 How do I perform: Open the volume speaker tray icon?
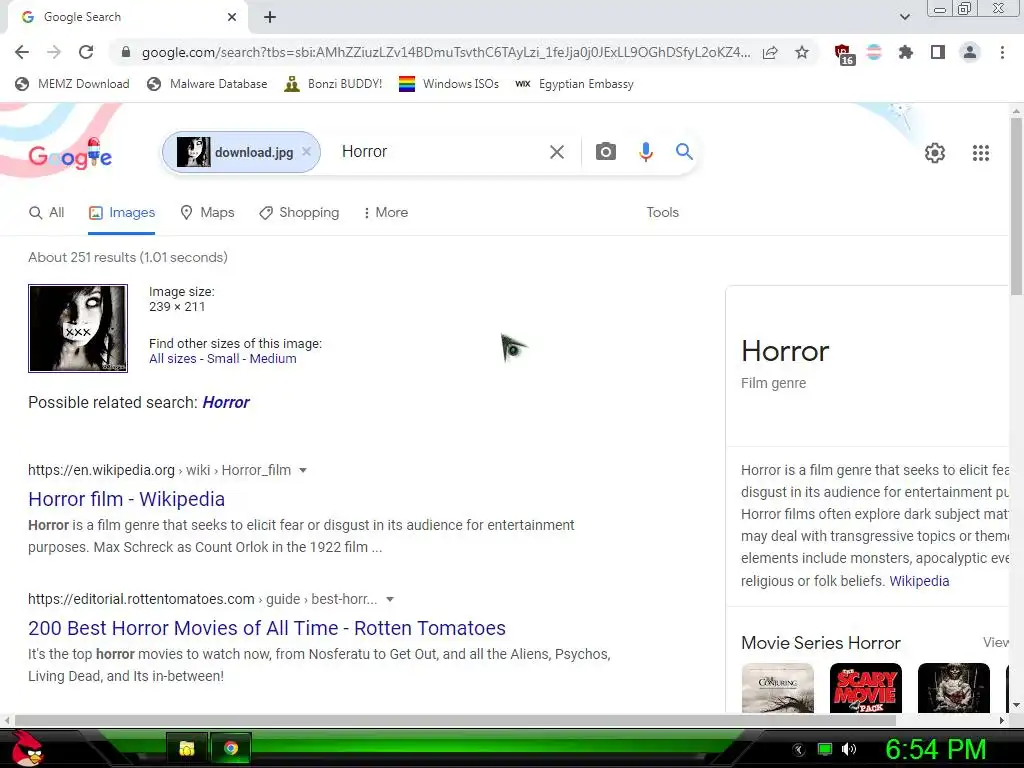pyautogui.click(x=849, y=749)
